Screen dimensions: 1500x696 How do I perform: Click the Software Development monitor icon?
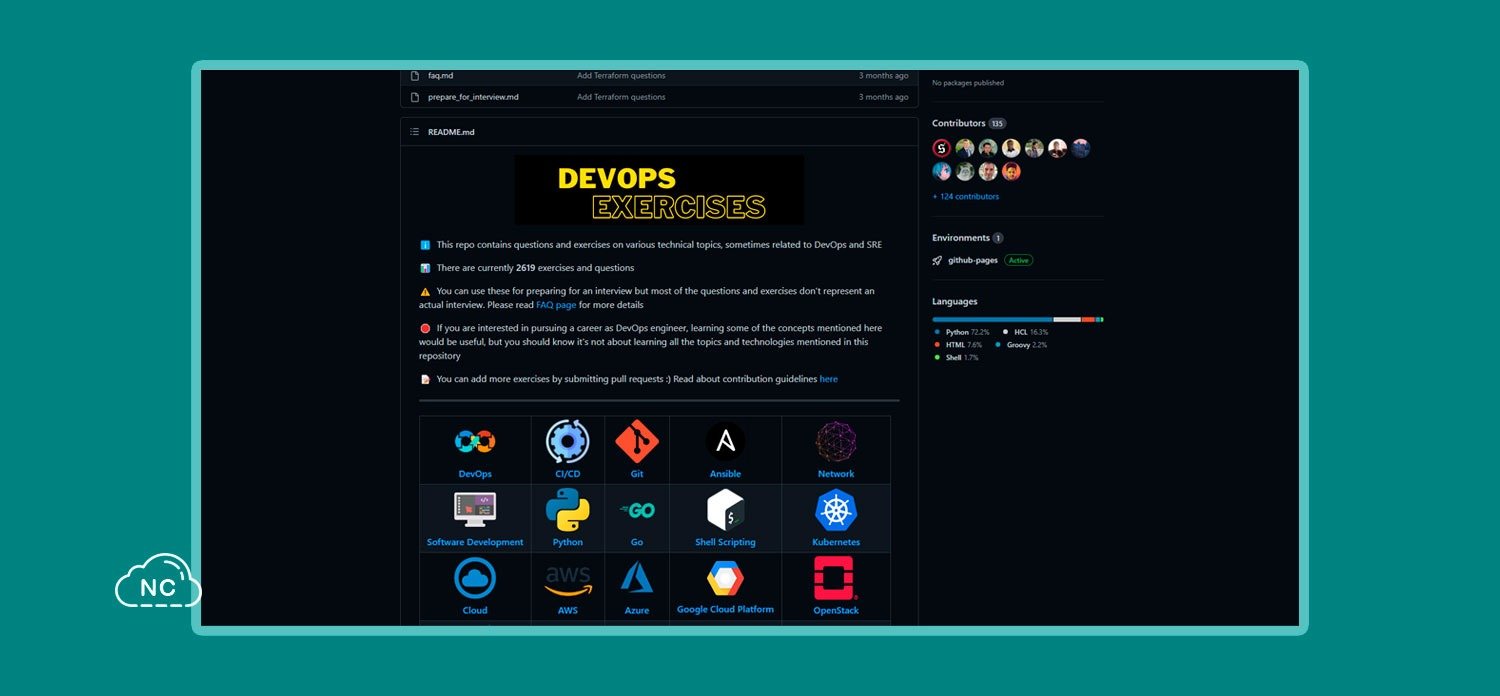[475, 509]
